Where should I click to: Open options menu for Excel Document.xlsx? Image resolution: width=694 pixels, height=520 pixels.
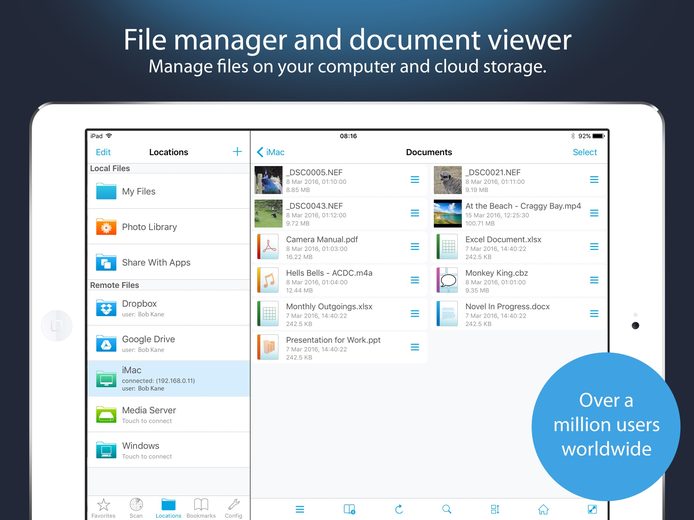pos(594,247)
